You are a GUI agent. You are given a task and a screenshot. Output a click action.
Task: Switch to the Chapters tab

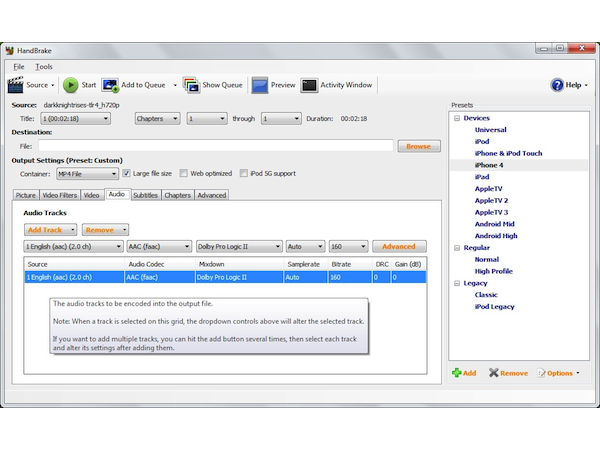click(178, 195)
